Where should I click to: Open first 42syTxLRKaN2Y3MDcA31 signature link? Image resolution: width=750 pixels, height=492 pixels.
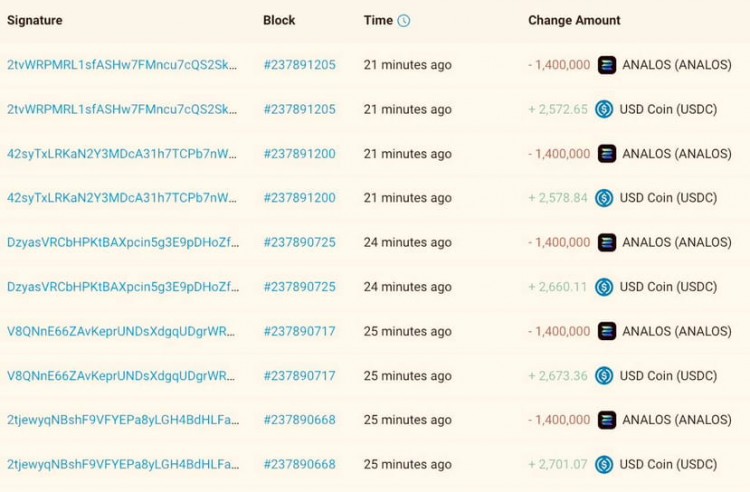[122, 154]
